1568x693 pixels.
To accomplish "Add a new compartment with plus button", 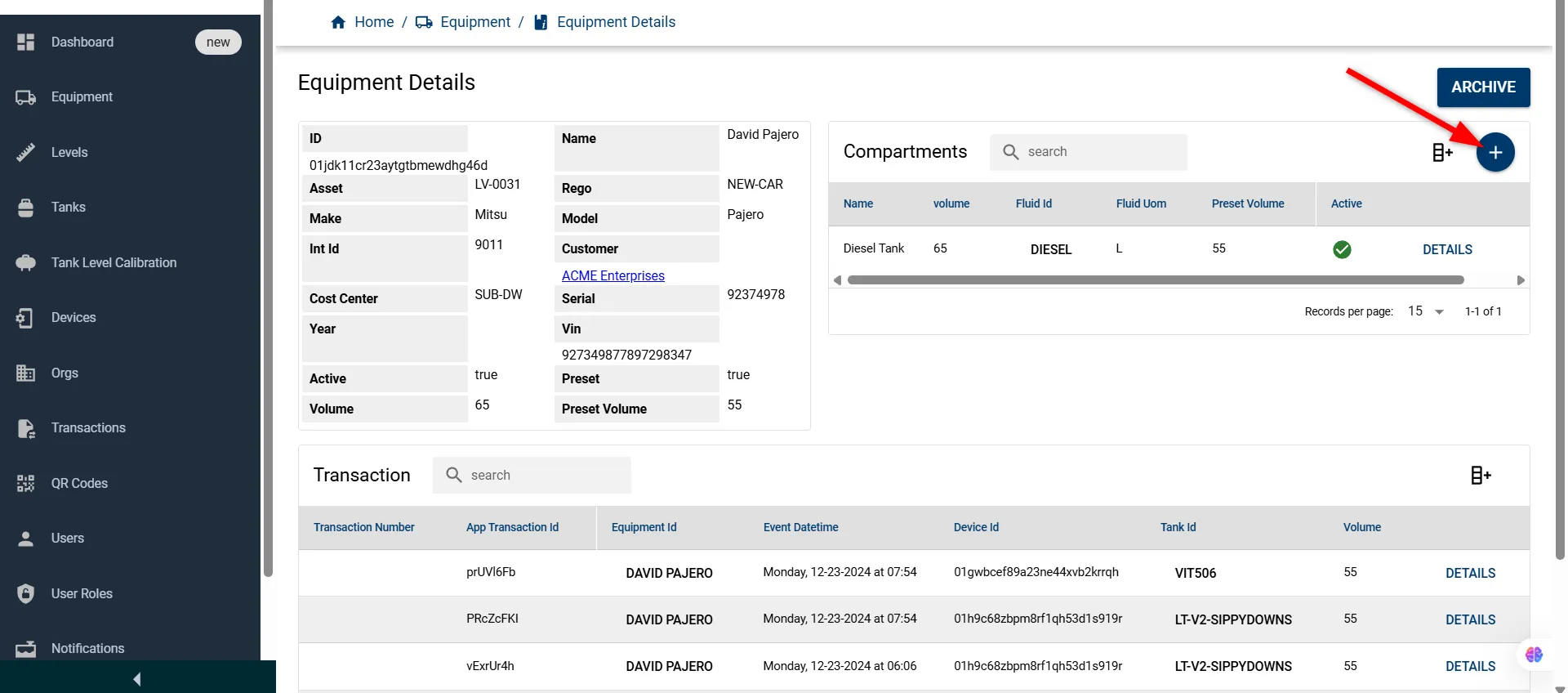I will coord(1495,152).
